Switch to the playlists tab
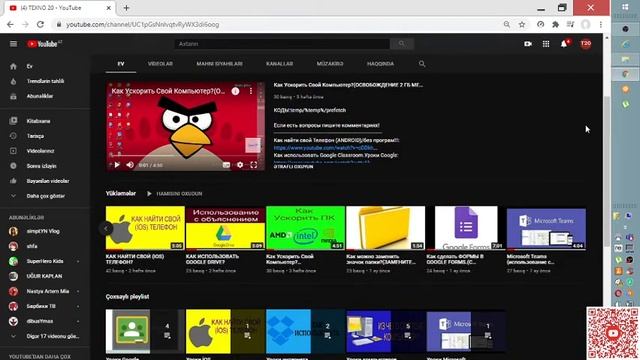The height and width of the screenshot is (360, 640). coord(220,64)
